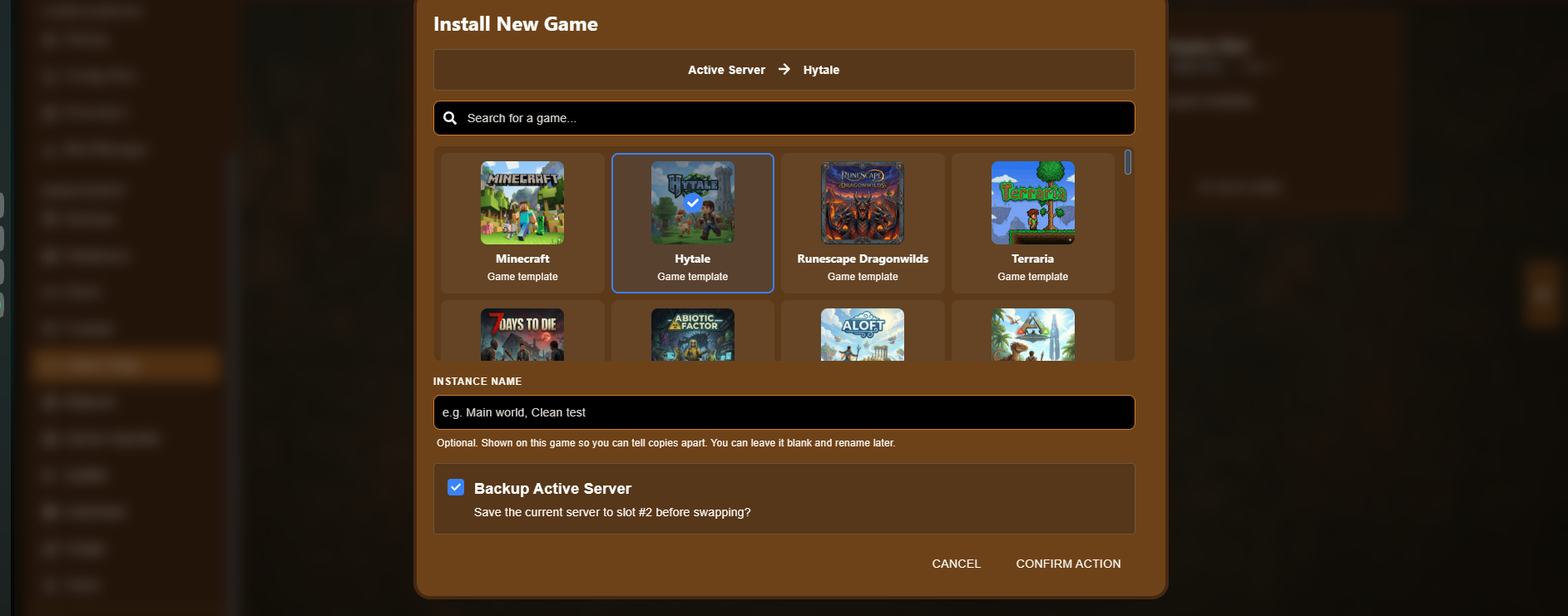1568x616 pixels.
Task: Confirm the game install action
Action: tap(1068, 564)
